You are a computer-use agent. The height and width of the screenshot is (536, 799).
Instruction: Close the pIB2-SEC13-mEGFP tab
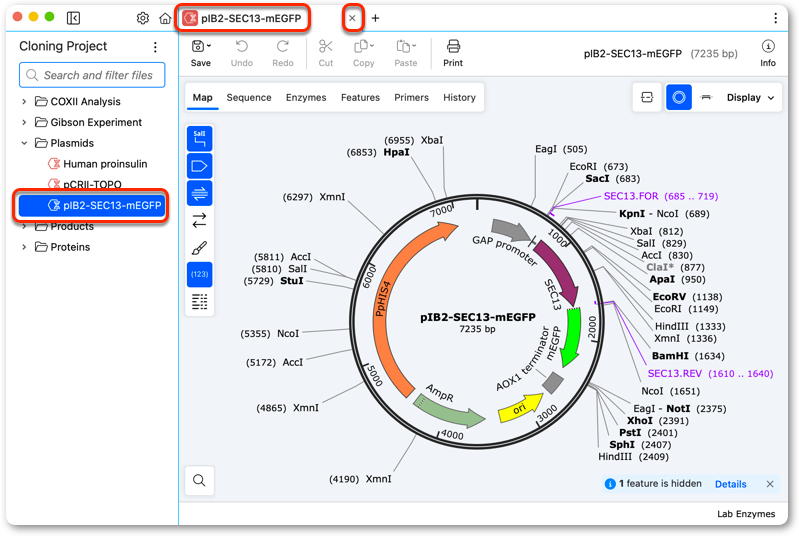(352, 18)
